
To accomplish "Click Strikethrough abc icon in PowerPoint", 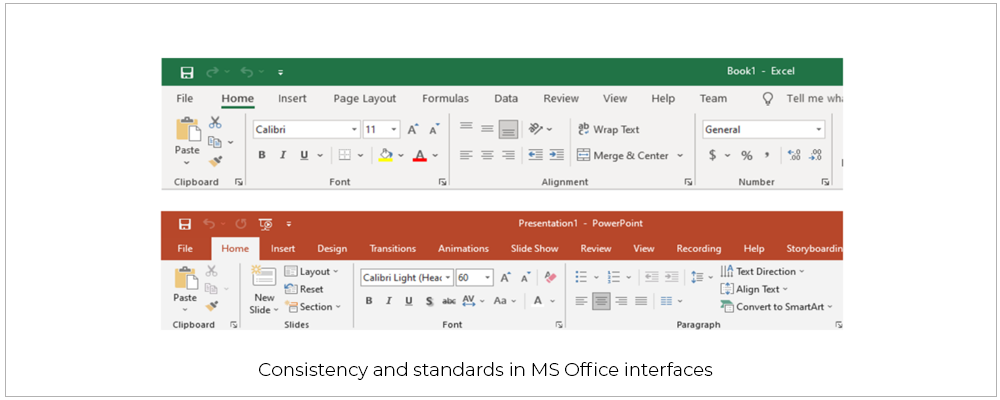I will tap(449, 301).
